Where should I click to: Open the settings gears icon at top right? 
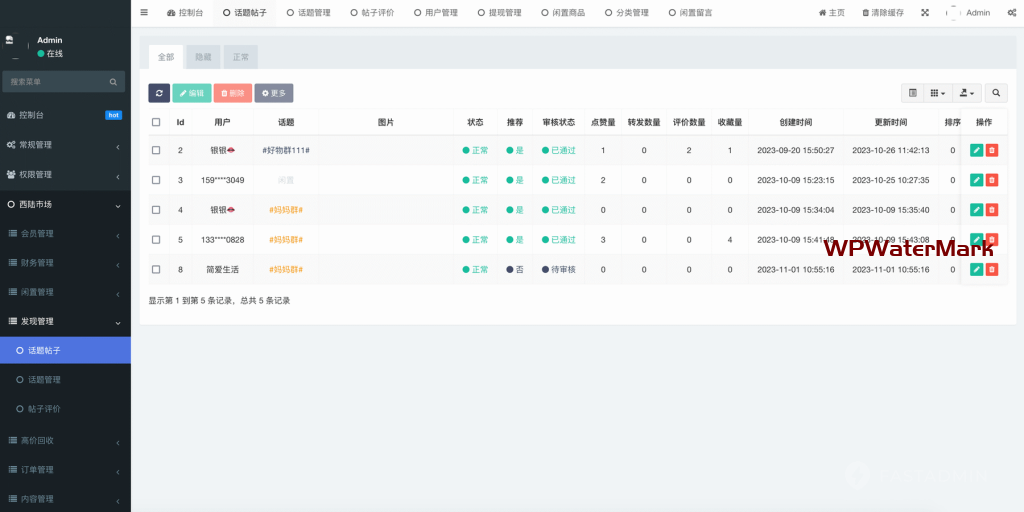pos(1011,13)
